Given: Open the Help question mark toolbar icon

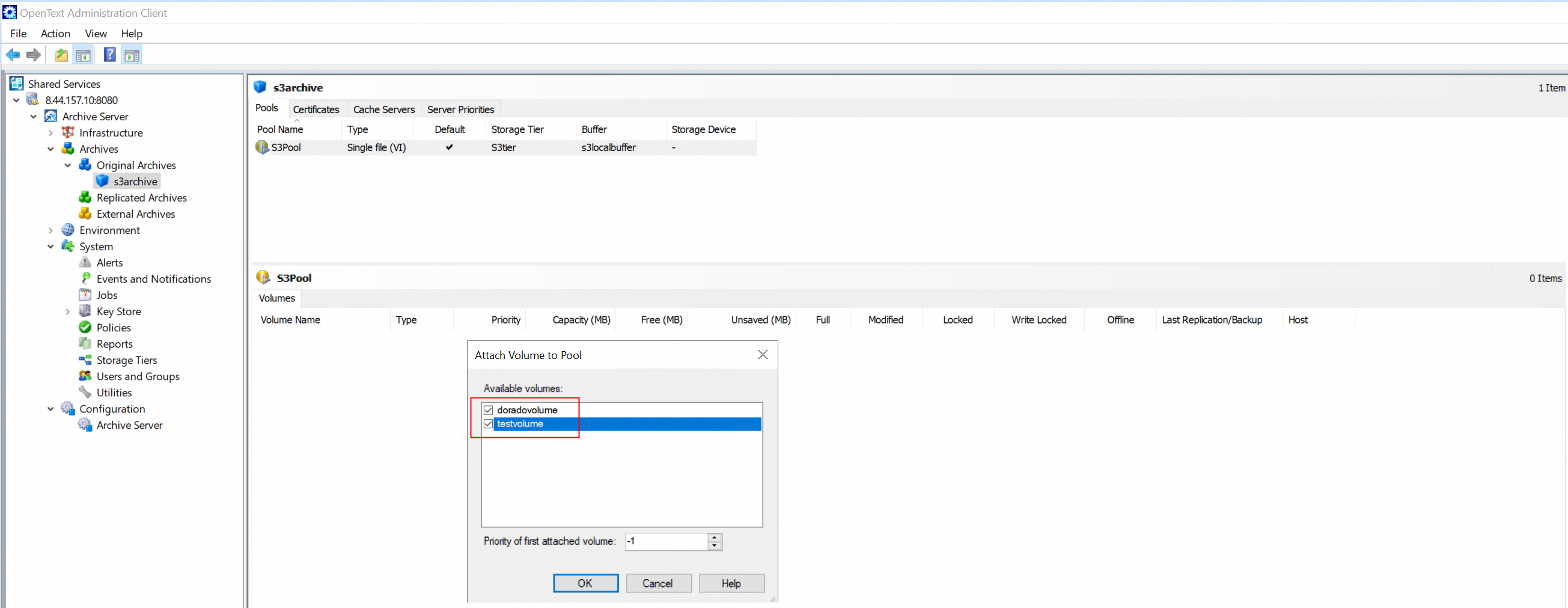Looking at the screenshot, I should tap(109, 55).
